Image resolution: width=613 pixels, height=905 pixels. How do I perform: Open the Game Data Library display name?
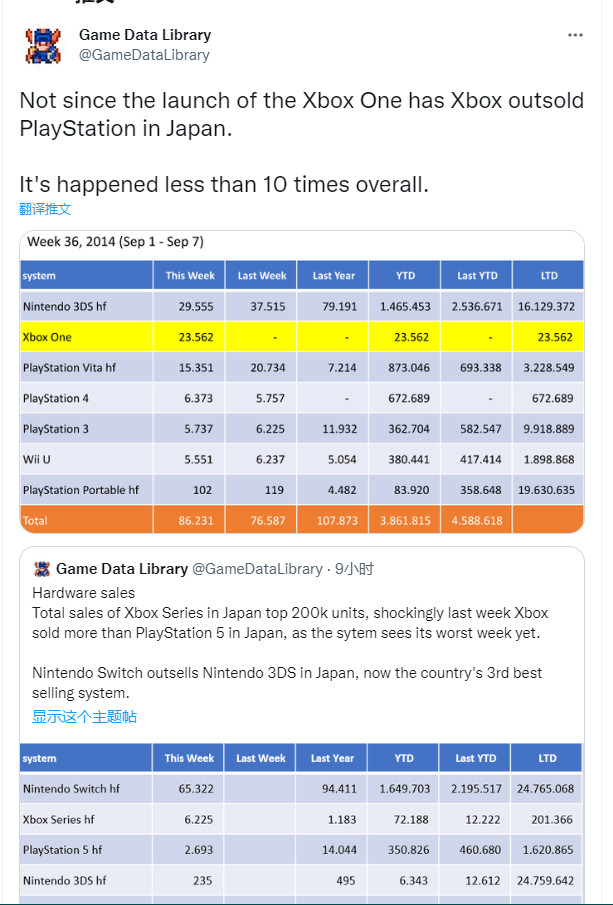pyautogui.click(x=145, y=35)
